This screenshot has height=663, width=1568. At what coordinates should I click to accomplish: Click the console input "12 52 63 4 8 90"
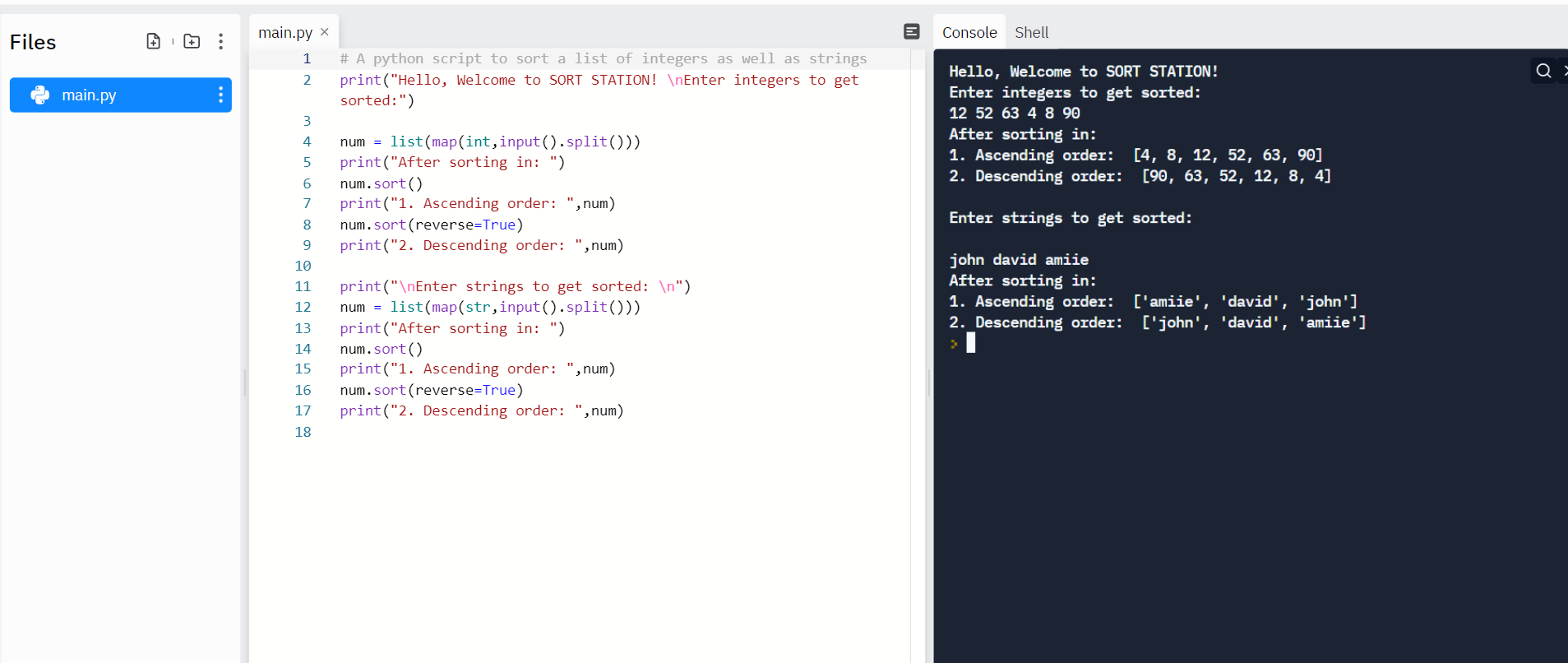point(1015,113)
